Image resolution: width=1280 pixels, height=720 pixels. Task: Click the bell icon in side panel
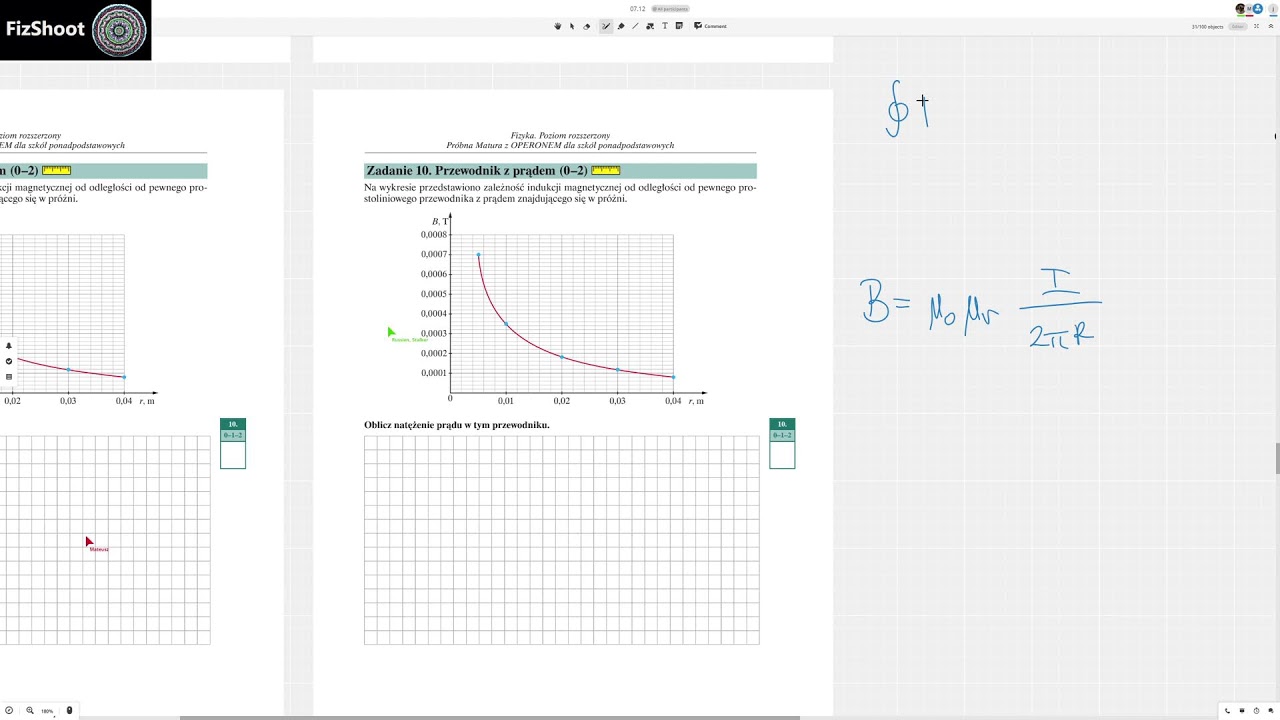[9, 346]
